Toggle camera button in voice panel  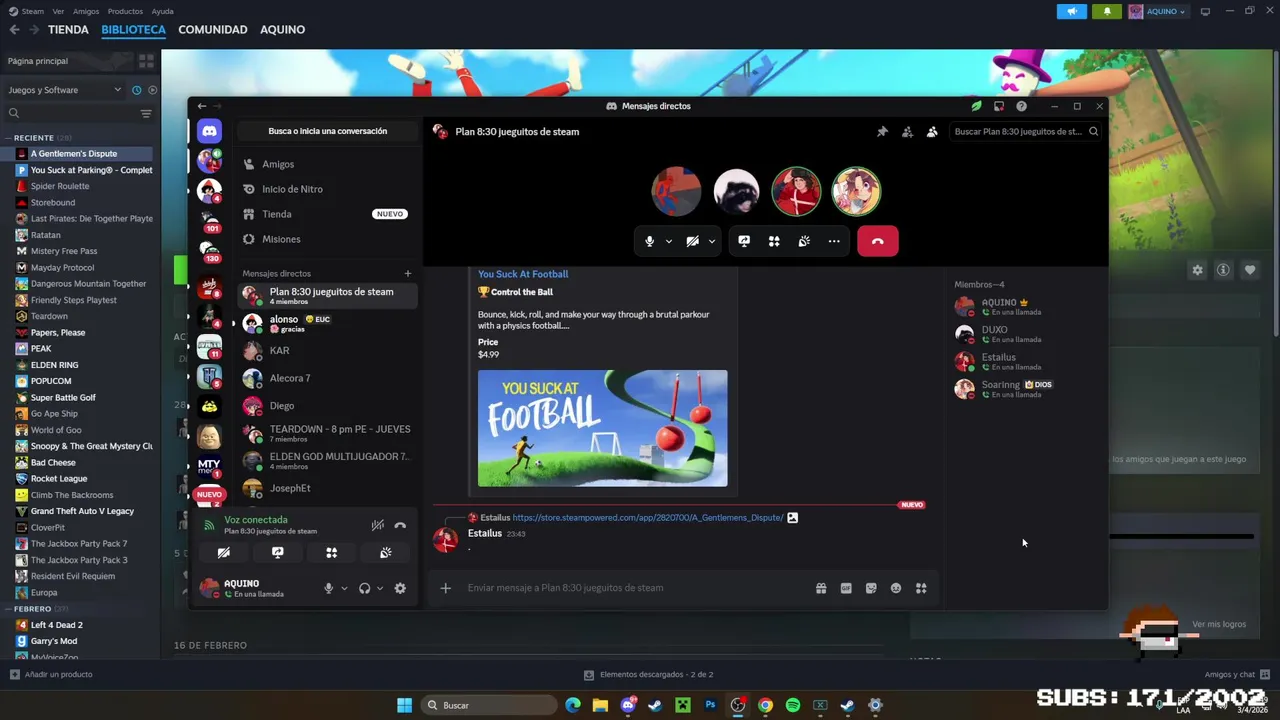point(224,552)
